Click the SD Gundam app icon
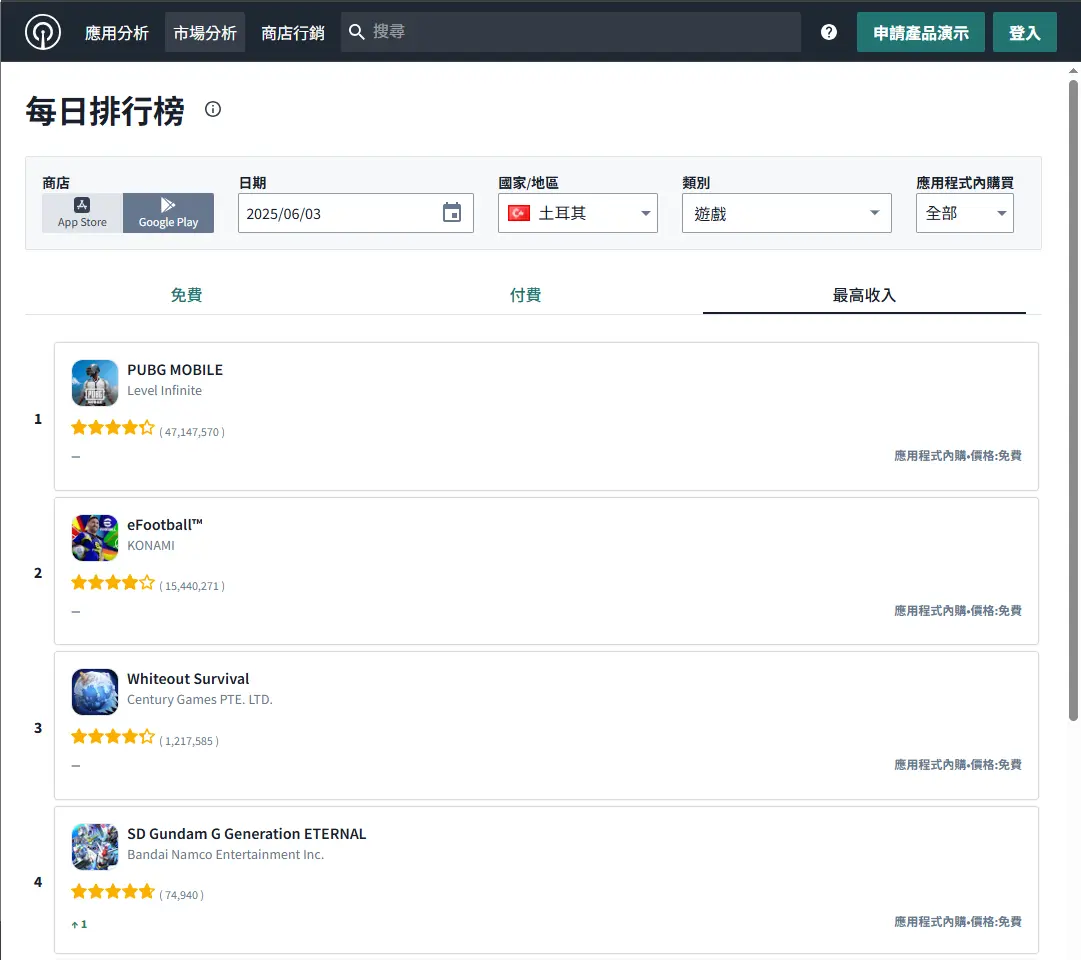 [94, 847]
